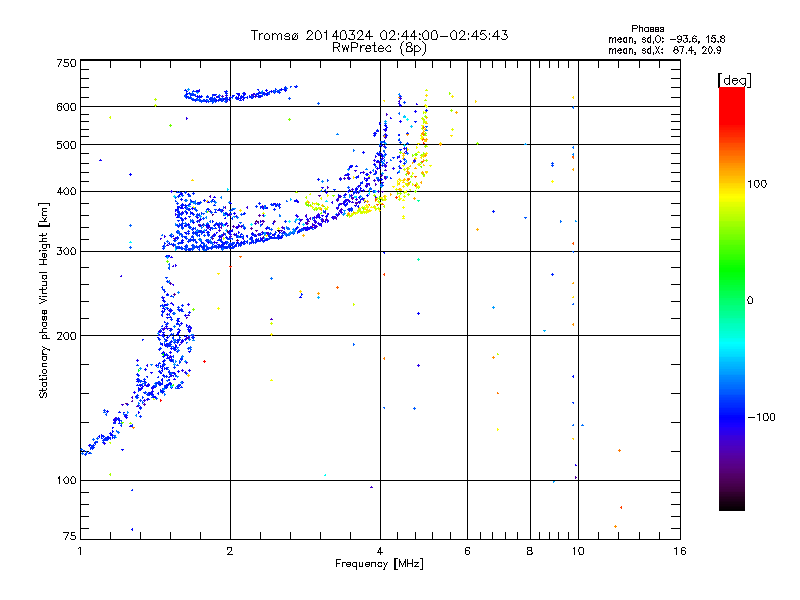Click the Stationary phase Virtual Height axis label
This screenshot has width=800, height=600.
click(43, 300)
